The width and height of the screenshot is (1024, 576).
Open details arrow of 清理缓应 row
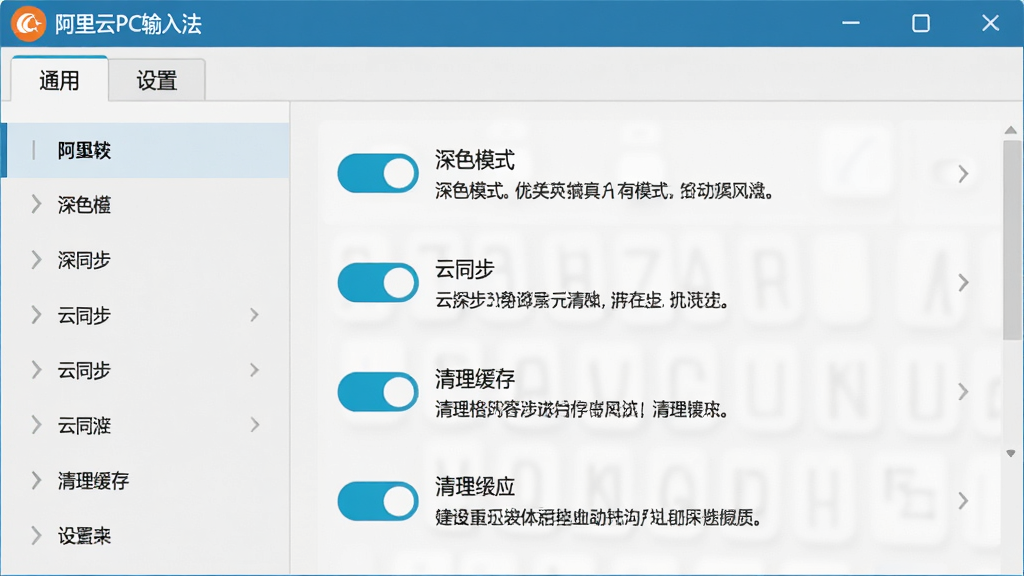963,501
